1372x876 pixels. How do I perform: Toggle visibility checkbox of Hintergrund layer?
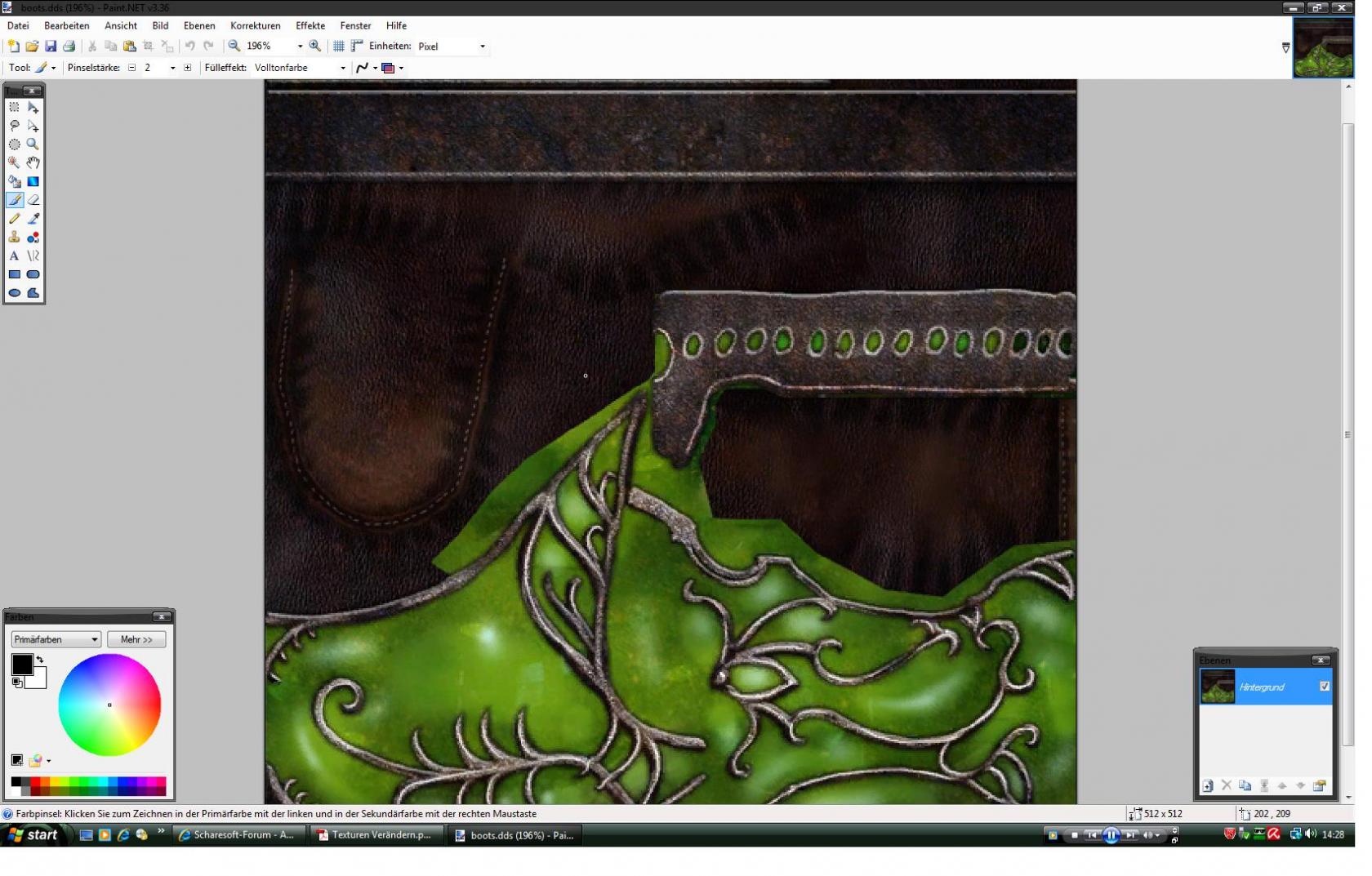click(1324, 687)
